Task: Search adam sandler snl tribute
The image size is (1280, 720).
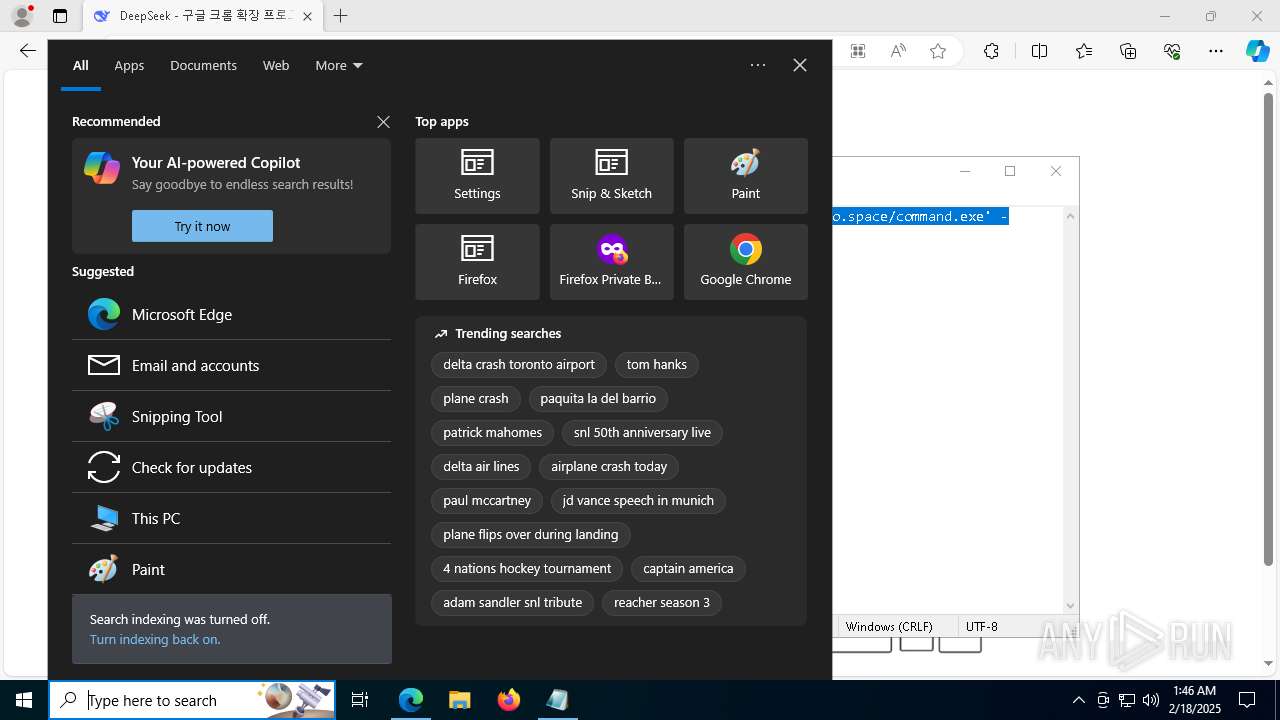Action: point(513,603)
